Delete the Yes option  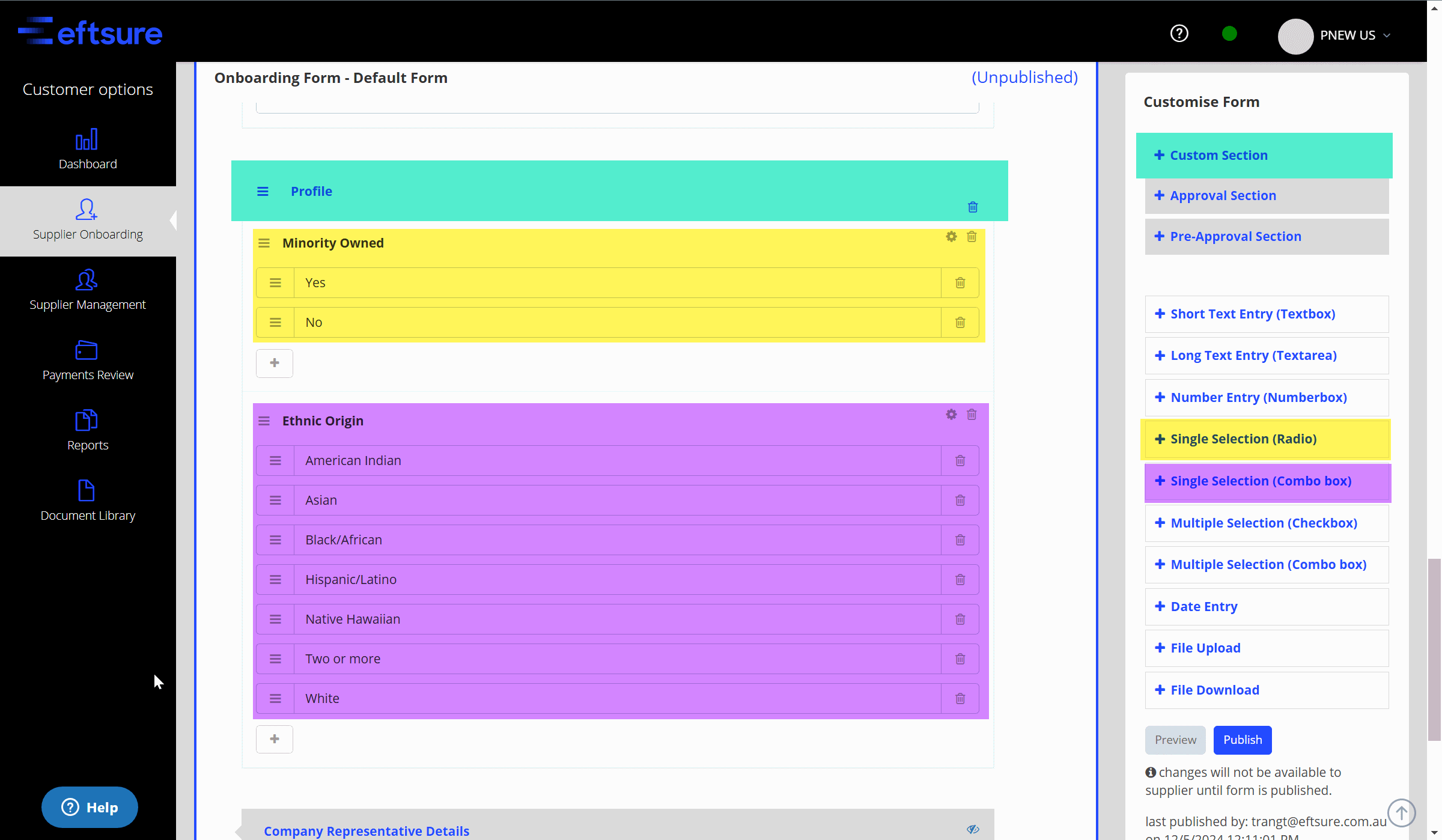pyautogui.click(x=960, y=282)
